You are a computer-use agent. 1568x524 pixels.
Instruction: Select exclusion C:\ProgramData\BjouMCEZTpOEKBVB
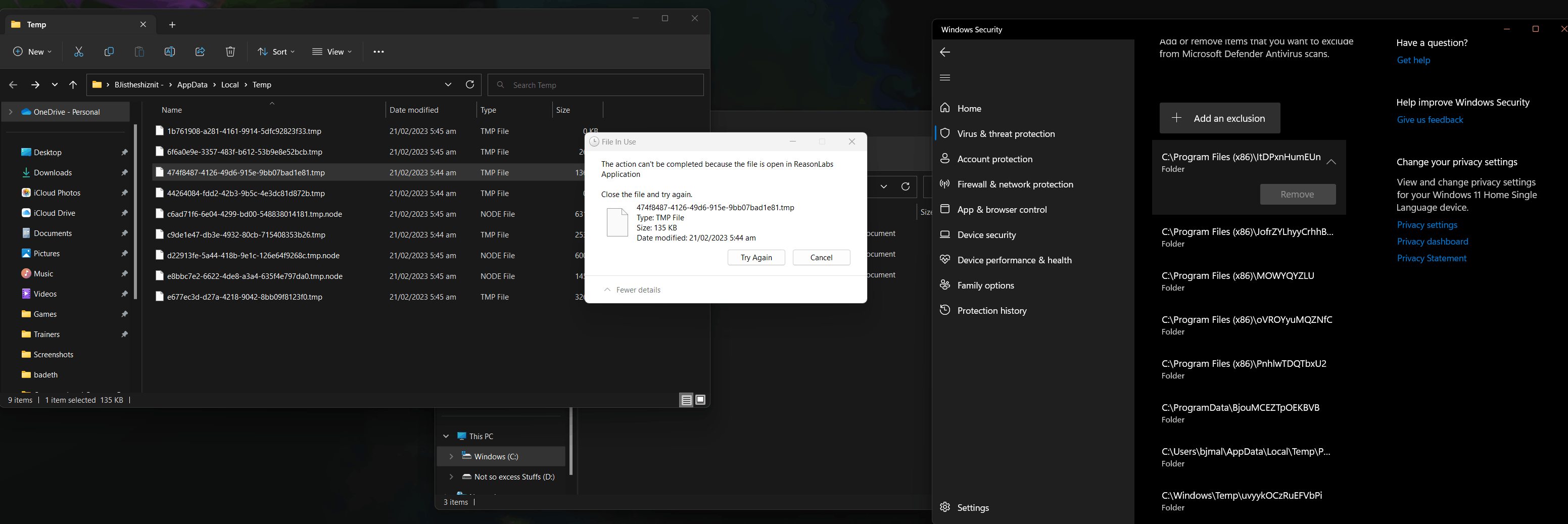point(1248,413)
